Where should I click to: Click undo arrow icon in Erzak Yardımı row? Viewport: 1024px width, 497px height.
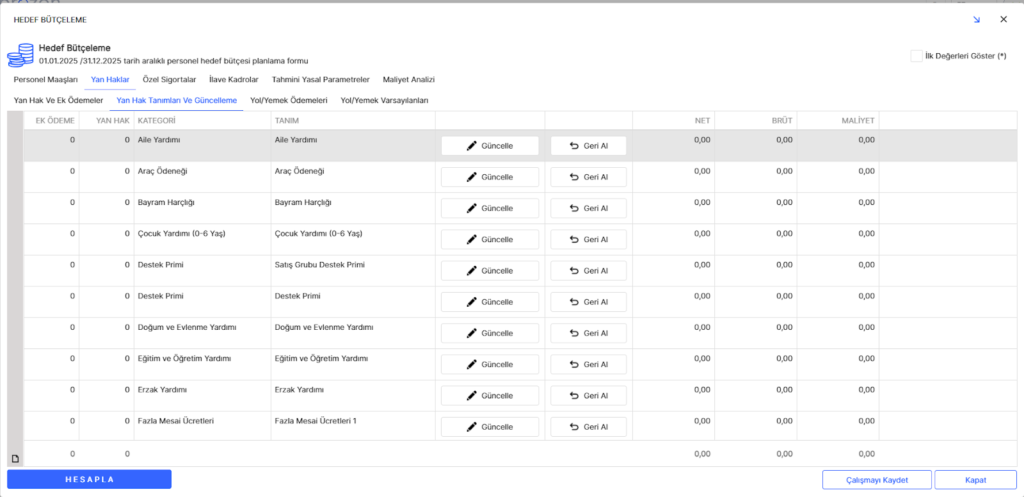tap(574, 396)
